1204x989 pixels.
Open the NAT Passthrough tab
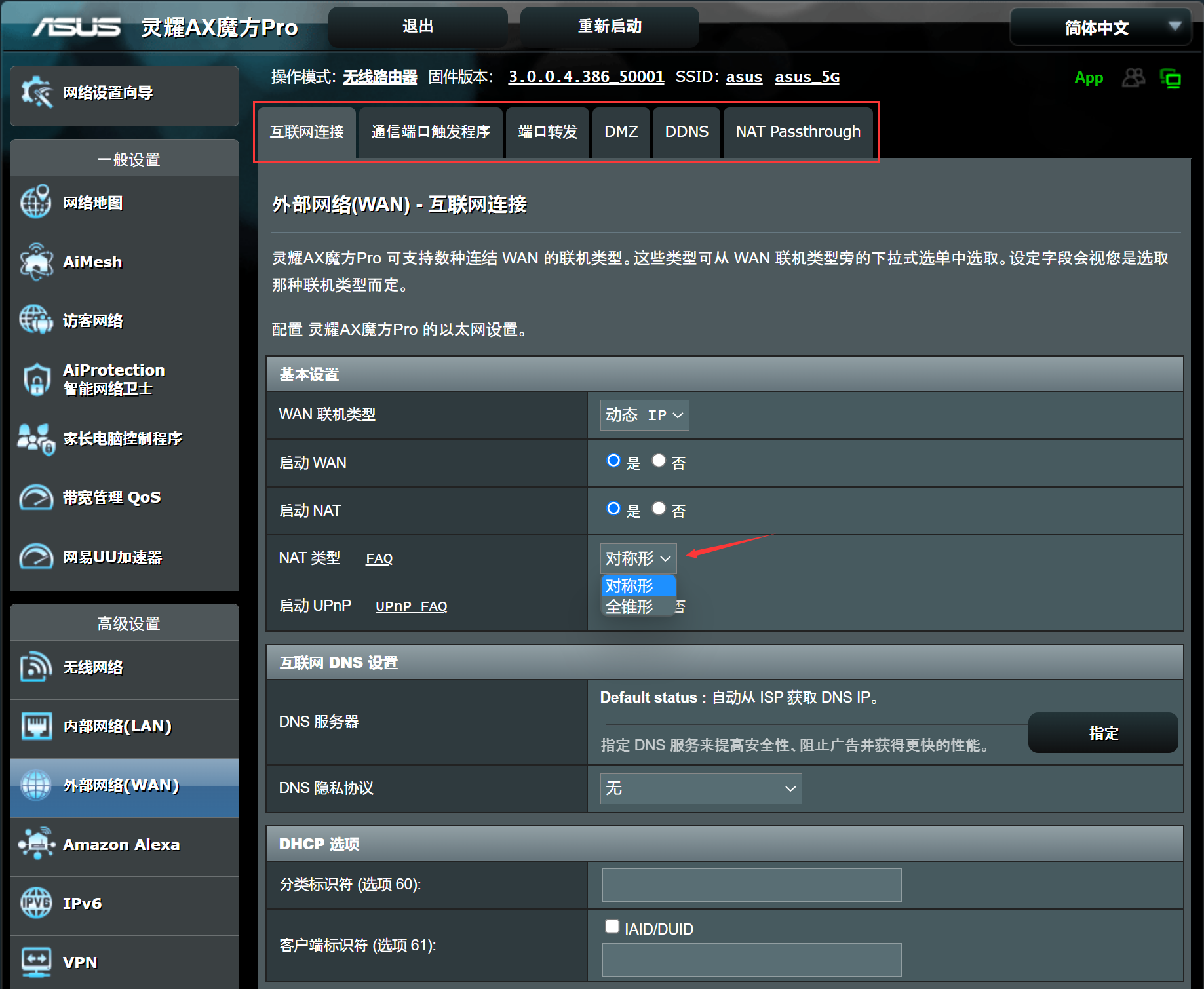click(x=798, y=132)
